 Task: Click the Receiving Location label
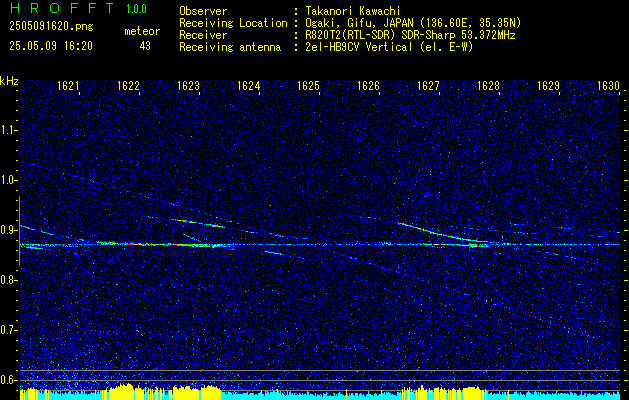pos(233,23)
